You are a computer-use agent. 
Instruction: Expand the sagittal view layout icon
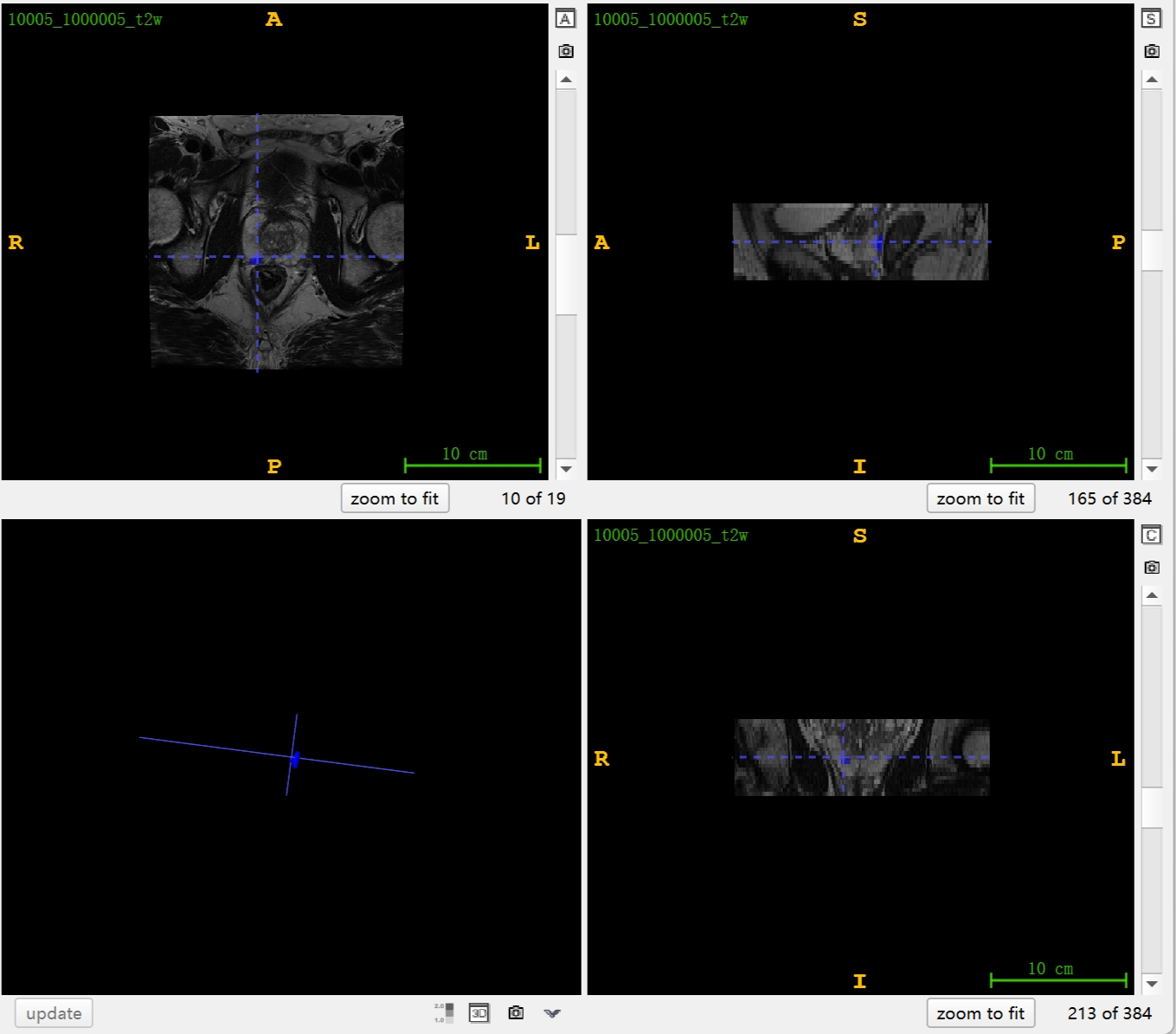1151,19
